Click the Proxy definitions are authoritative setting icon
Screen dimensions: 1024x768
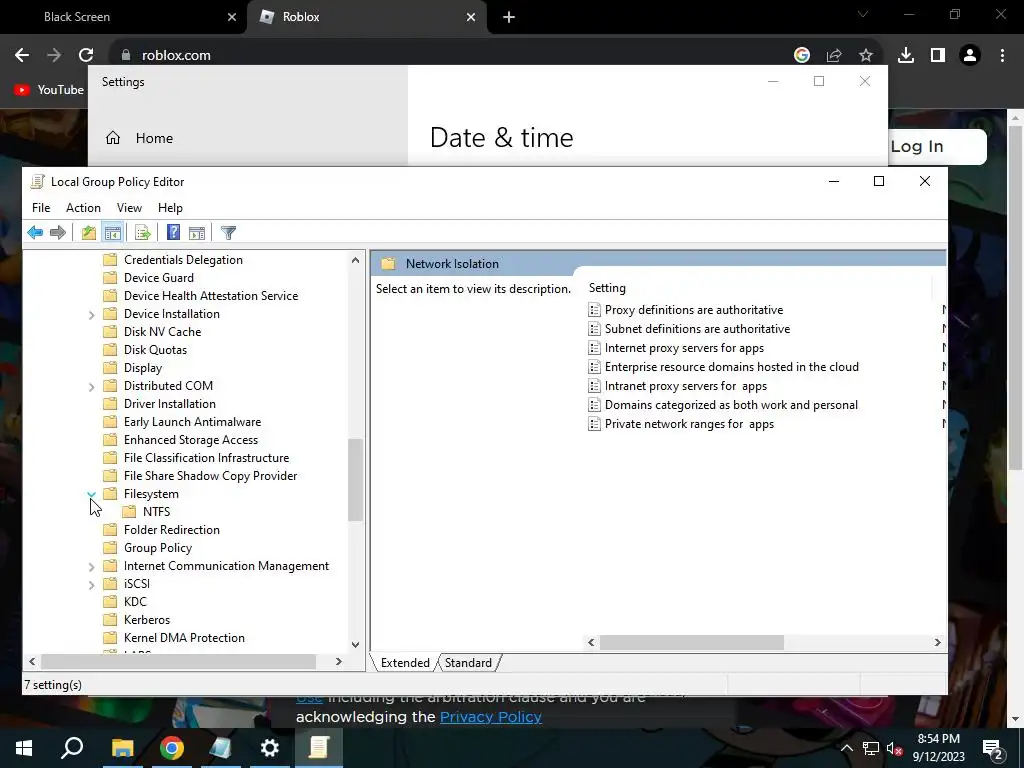(x=594, y=310)
